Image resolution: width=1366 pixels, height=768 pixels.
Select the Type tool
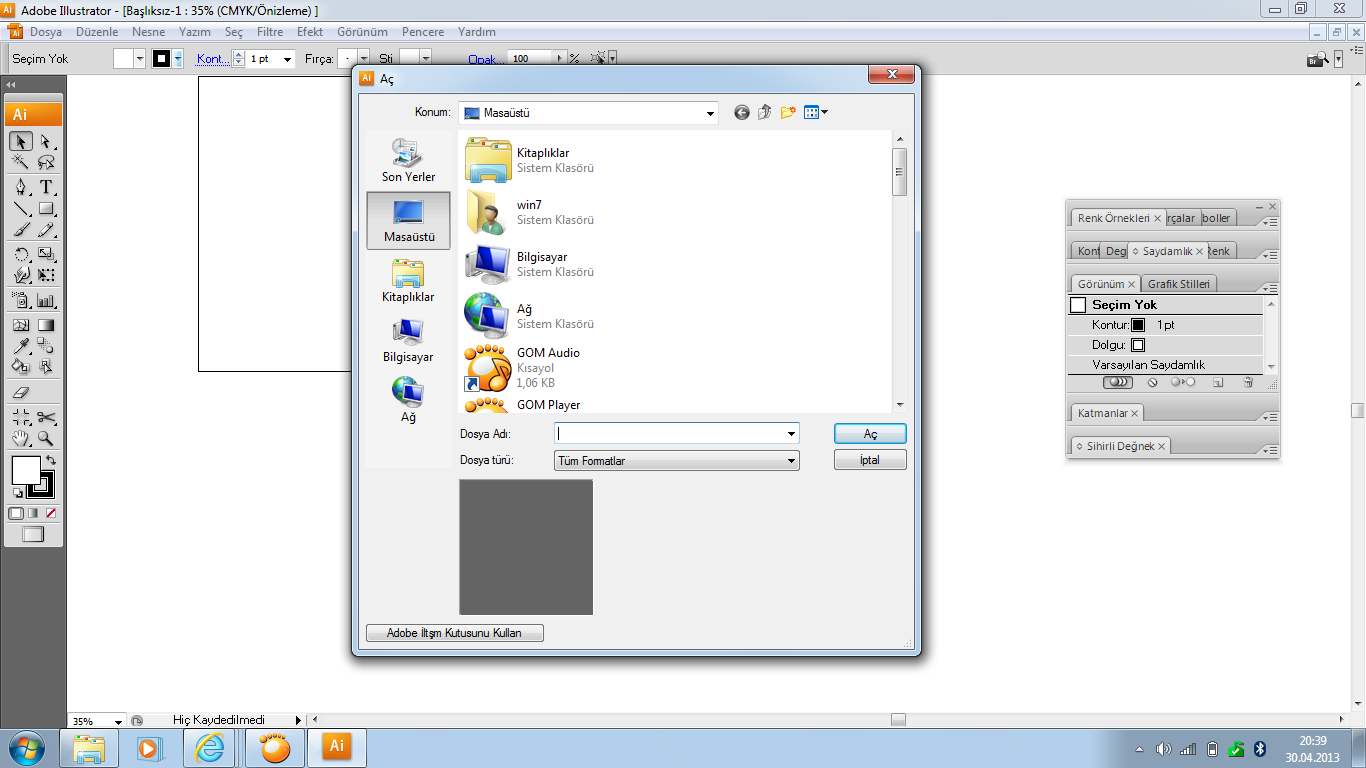click(x=46, y=187)
